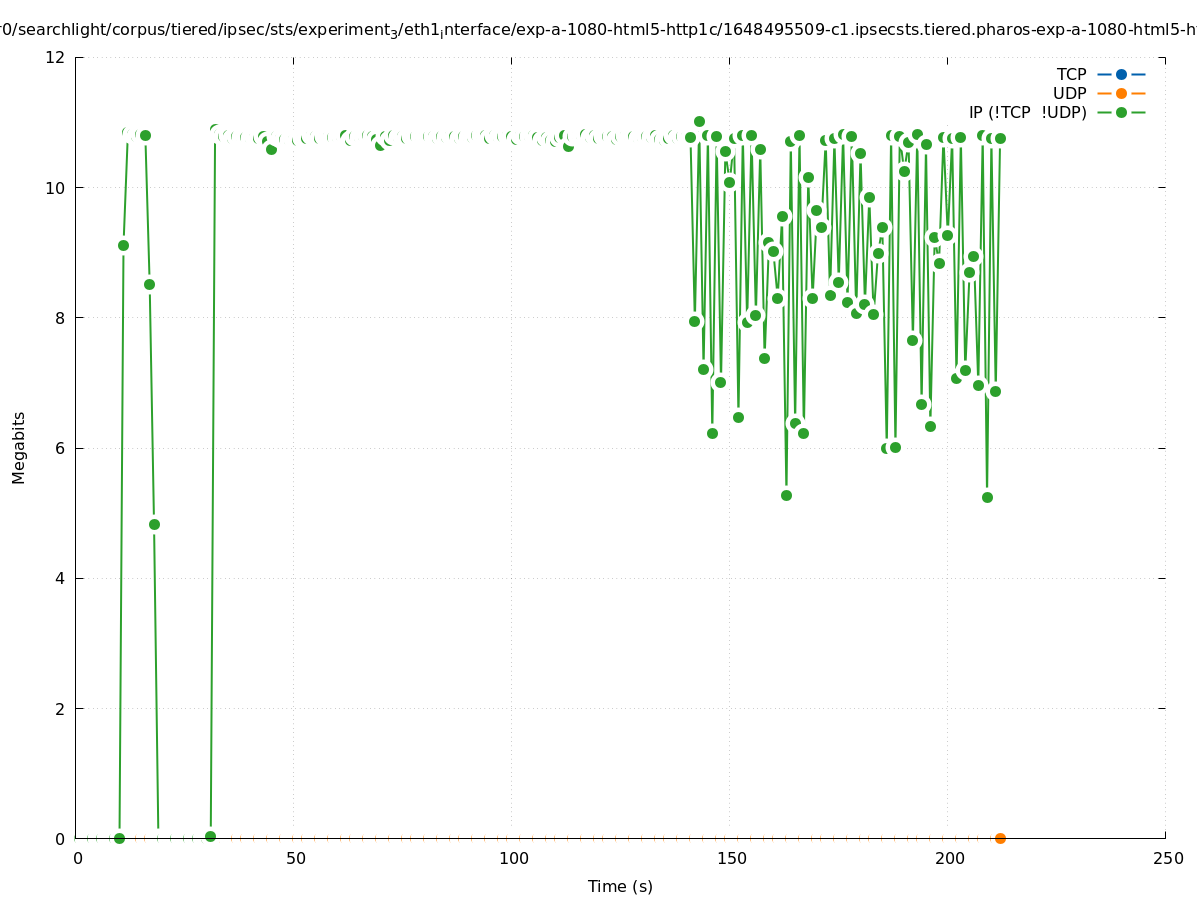Click the 12 tick label on the Megabits axis
Viewport: 1197px width, 900px height.
[56, 57]
